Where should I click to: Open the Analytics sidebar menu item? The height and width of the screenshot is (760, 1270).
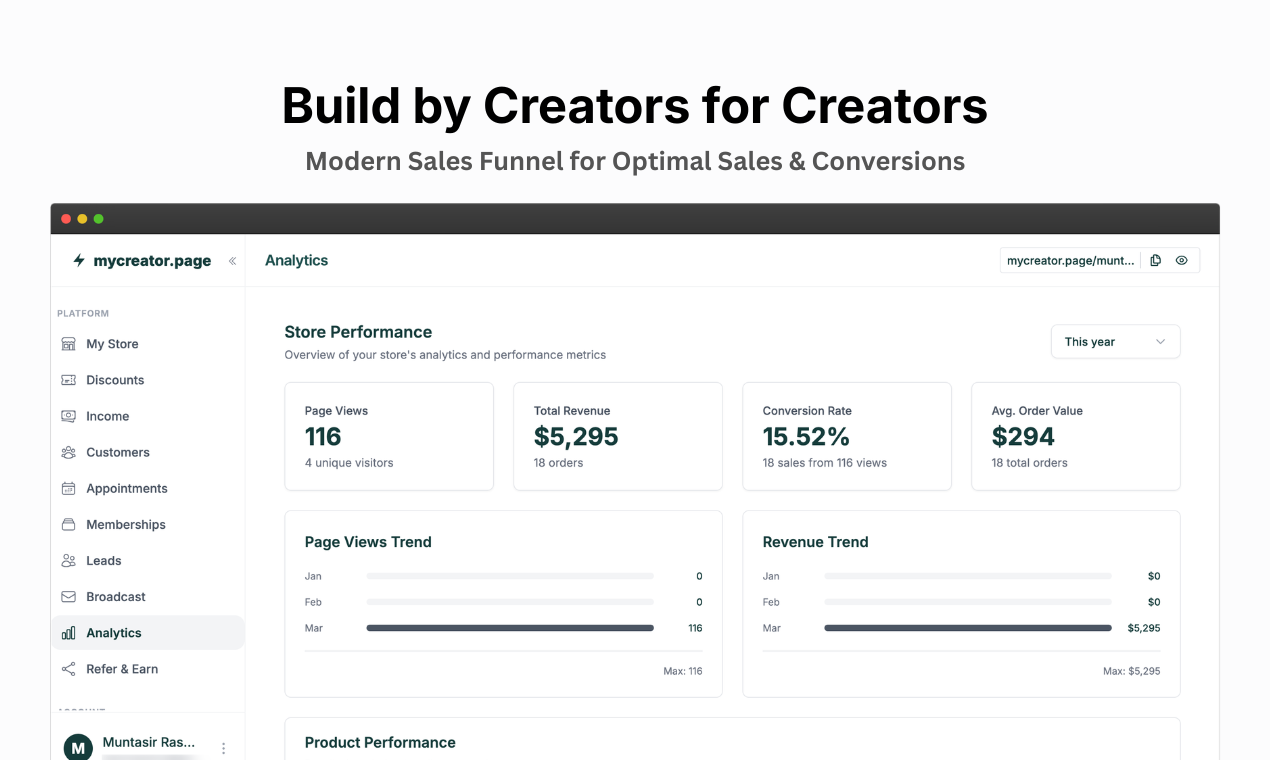[114, 633]
